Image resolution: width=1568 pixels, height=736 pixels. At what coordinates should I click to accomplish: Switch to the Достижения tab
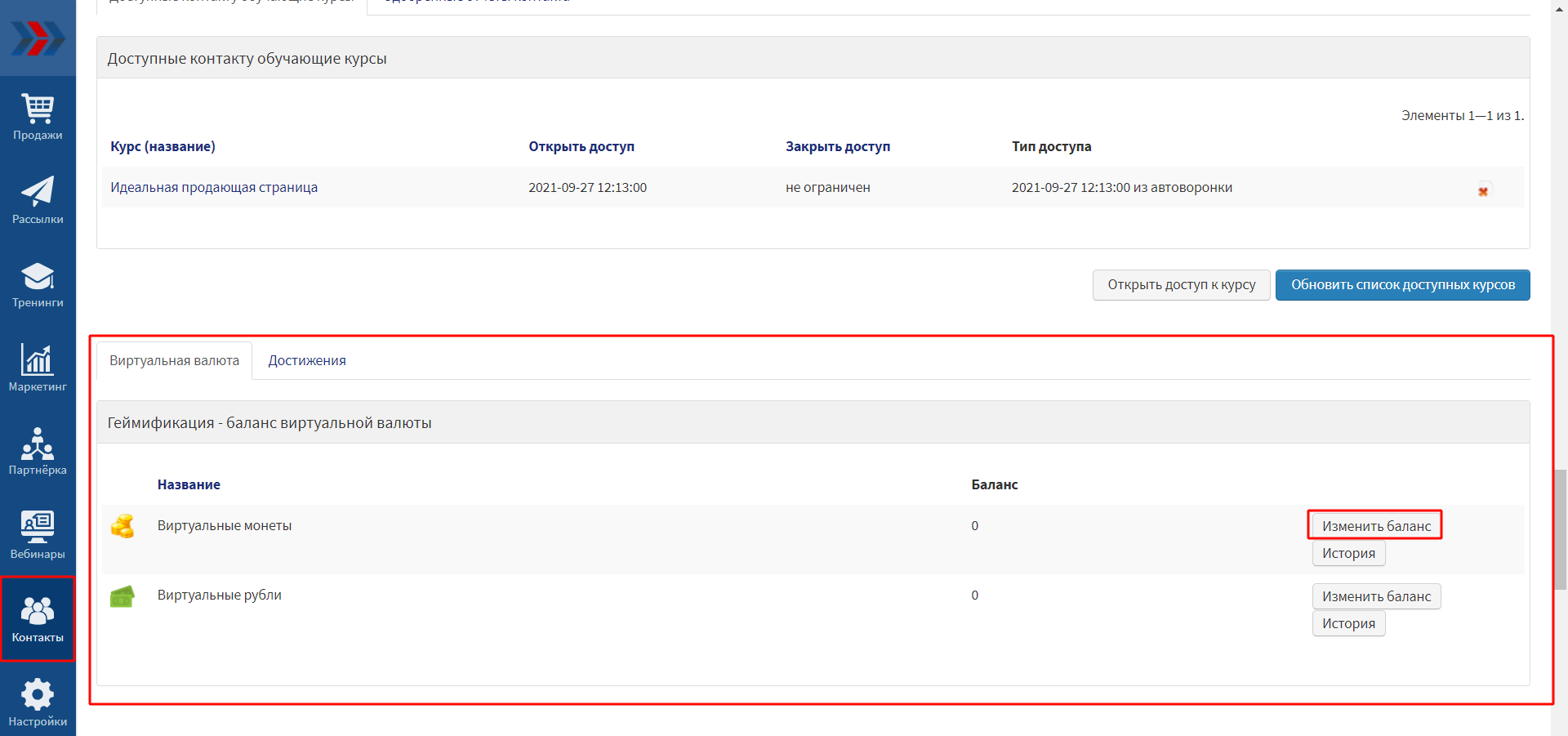pos(307,360)
